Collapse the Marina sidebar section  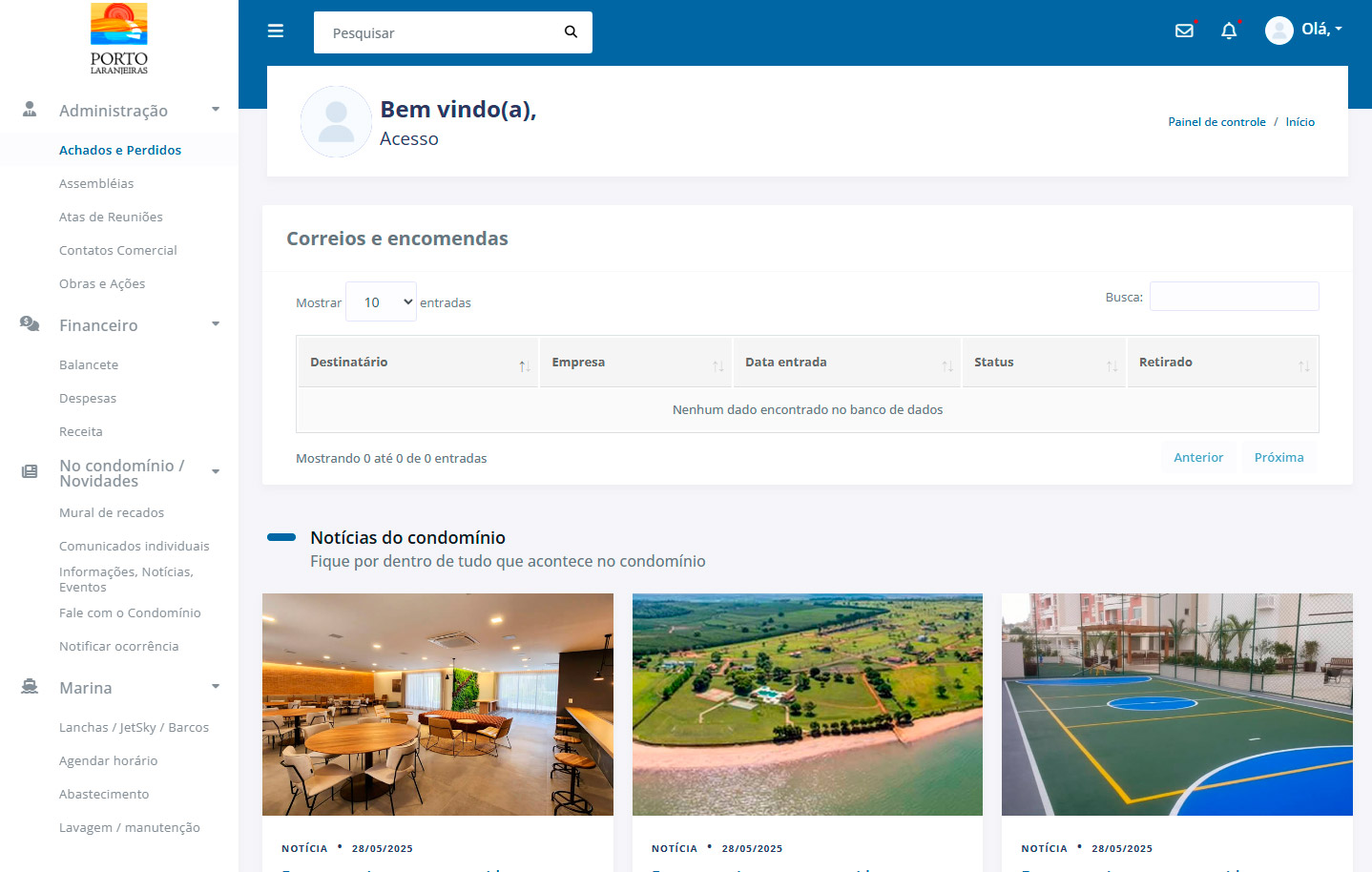tap(216, 687)
